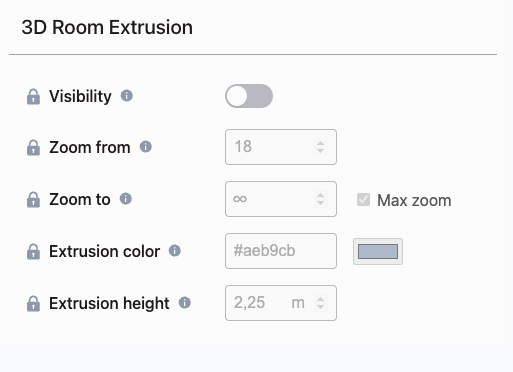Screen dimensions: 513x372
Task: Click the Zoom from field showing 18
Action: 281,147
